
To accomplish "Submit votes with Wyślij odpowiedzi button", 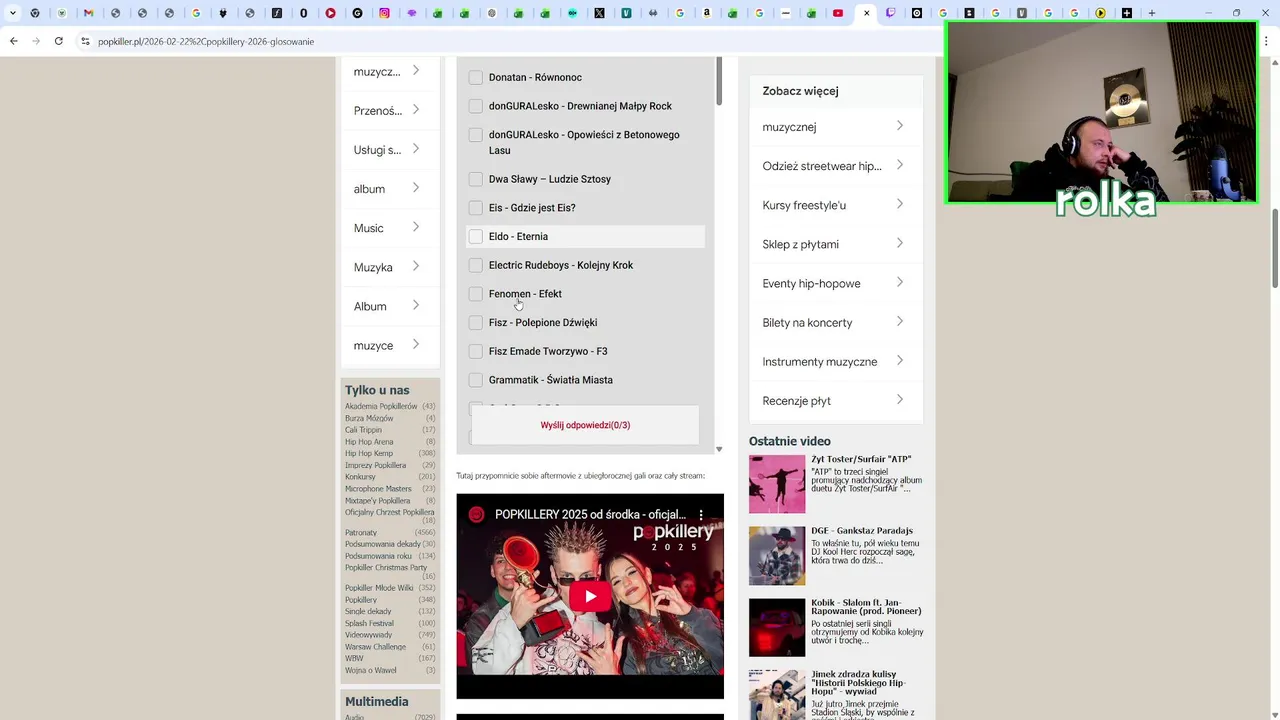I will pos(585,425).
